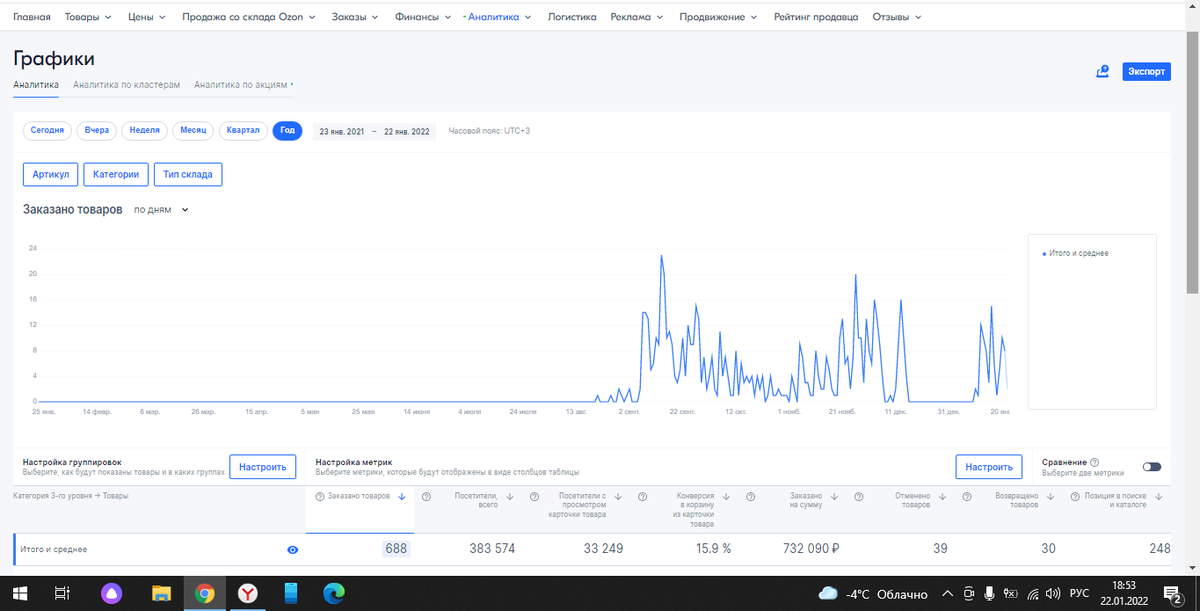
Task: Select the Сегодня period
Action: pyautogui.click(x=48, y=131)
